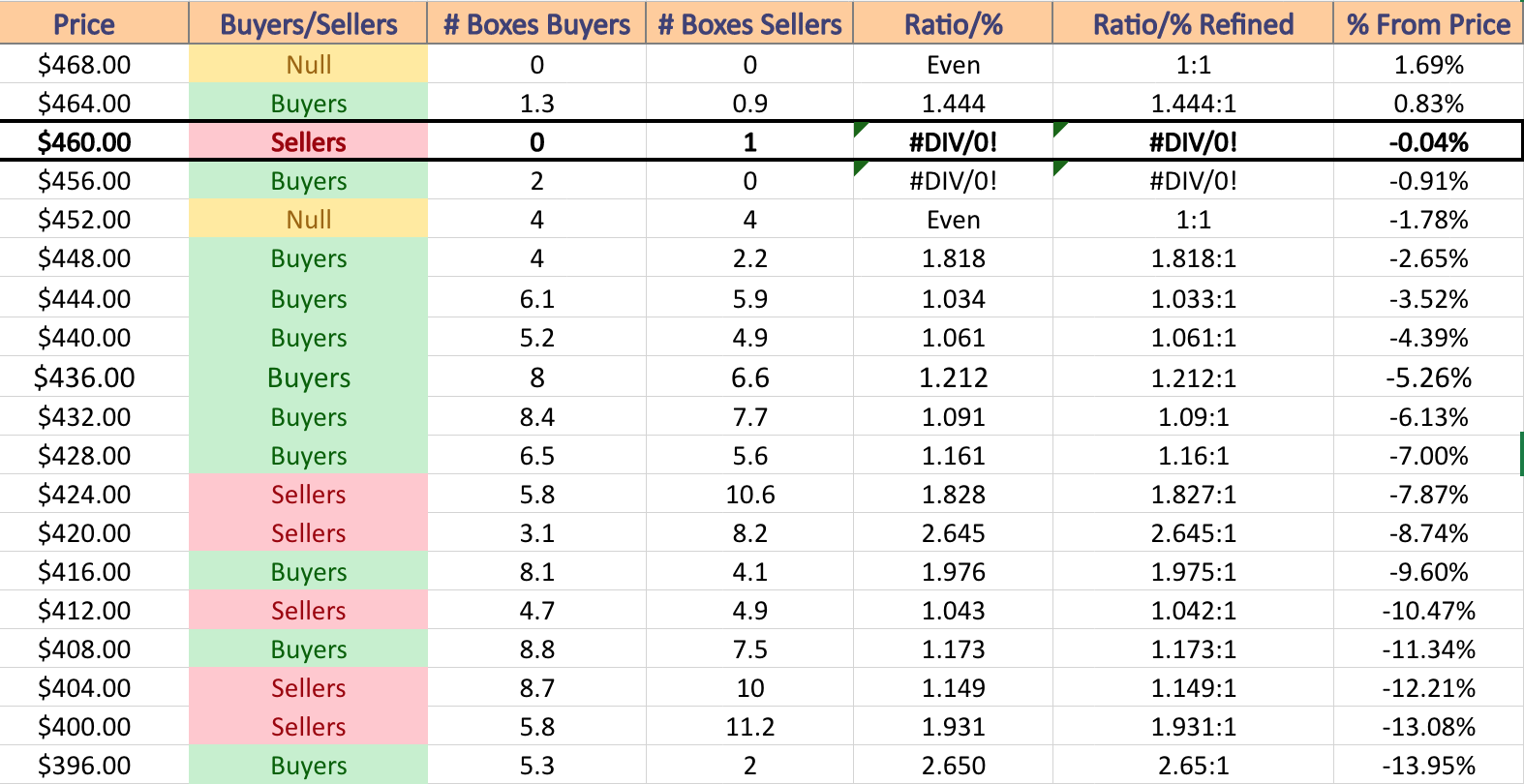Click the 8.8 buyers boxes cell
Image resolution: width=1524 pixels, height=784 pixels.
536,648
